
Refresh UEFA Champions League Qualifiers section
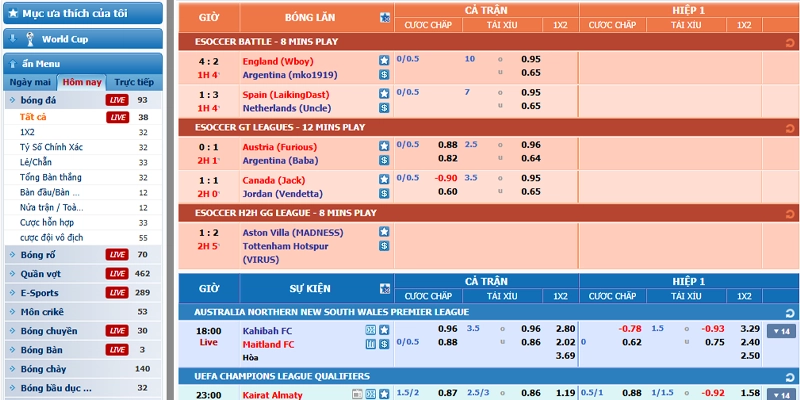point(790,377)
